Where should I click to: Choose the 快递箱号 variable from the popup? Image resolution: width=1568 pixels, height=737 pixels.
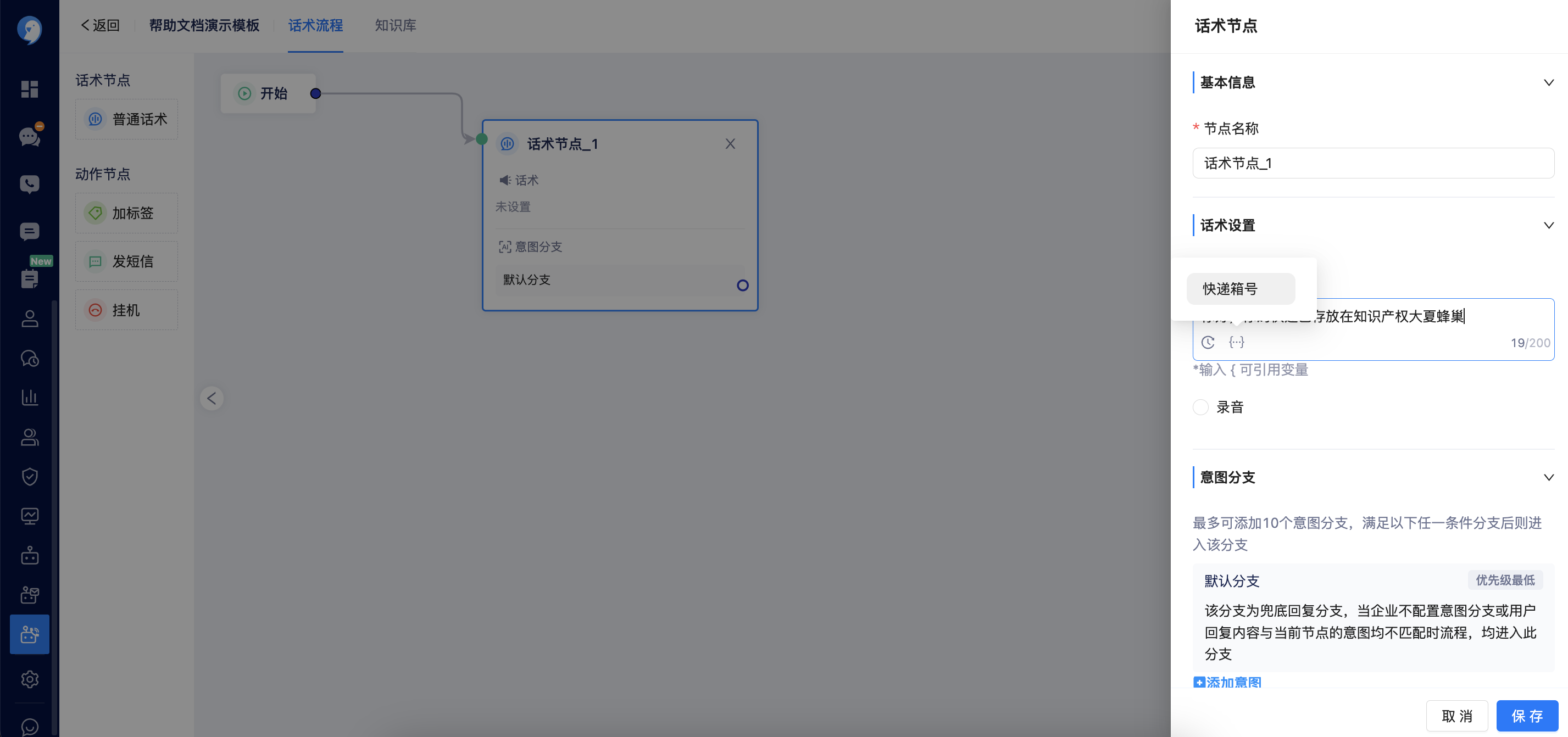point(1241,288)
